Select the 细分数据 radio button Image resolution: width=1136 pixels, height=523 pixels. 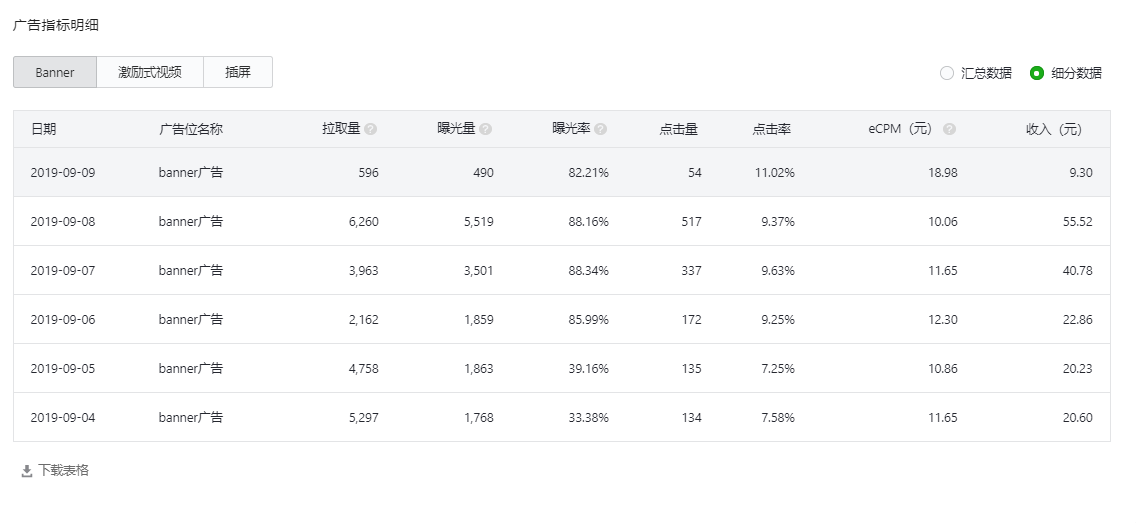coord(1037,73)
